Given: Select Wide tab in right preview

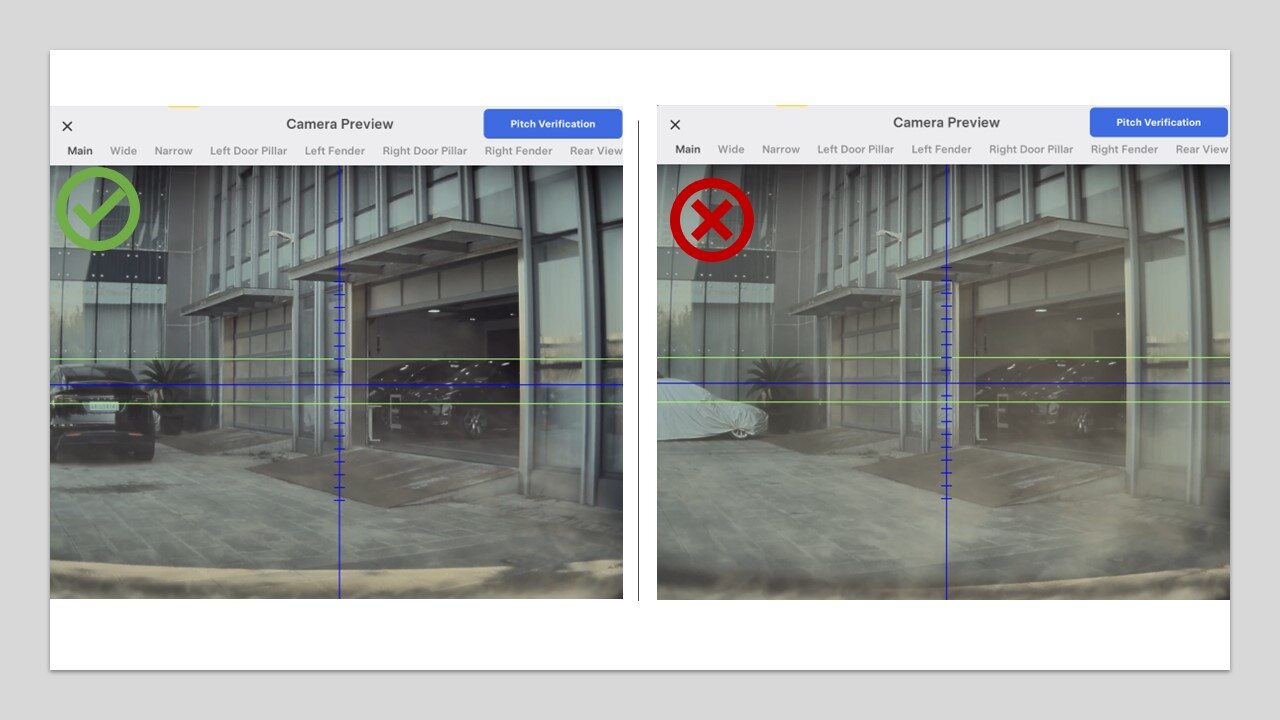Looking at the screenshot, I should click(731, 149).
